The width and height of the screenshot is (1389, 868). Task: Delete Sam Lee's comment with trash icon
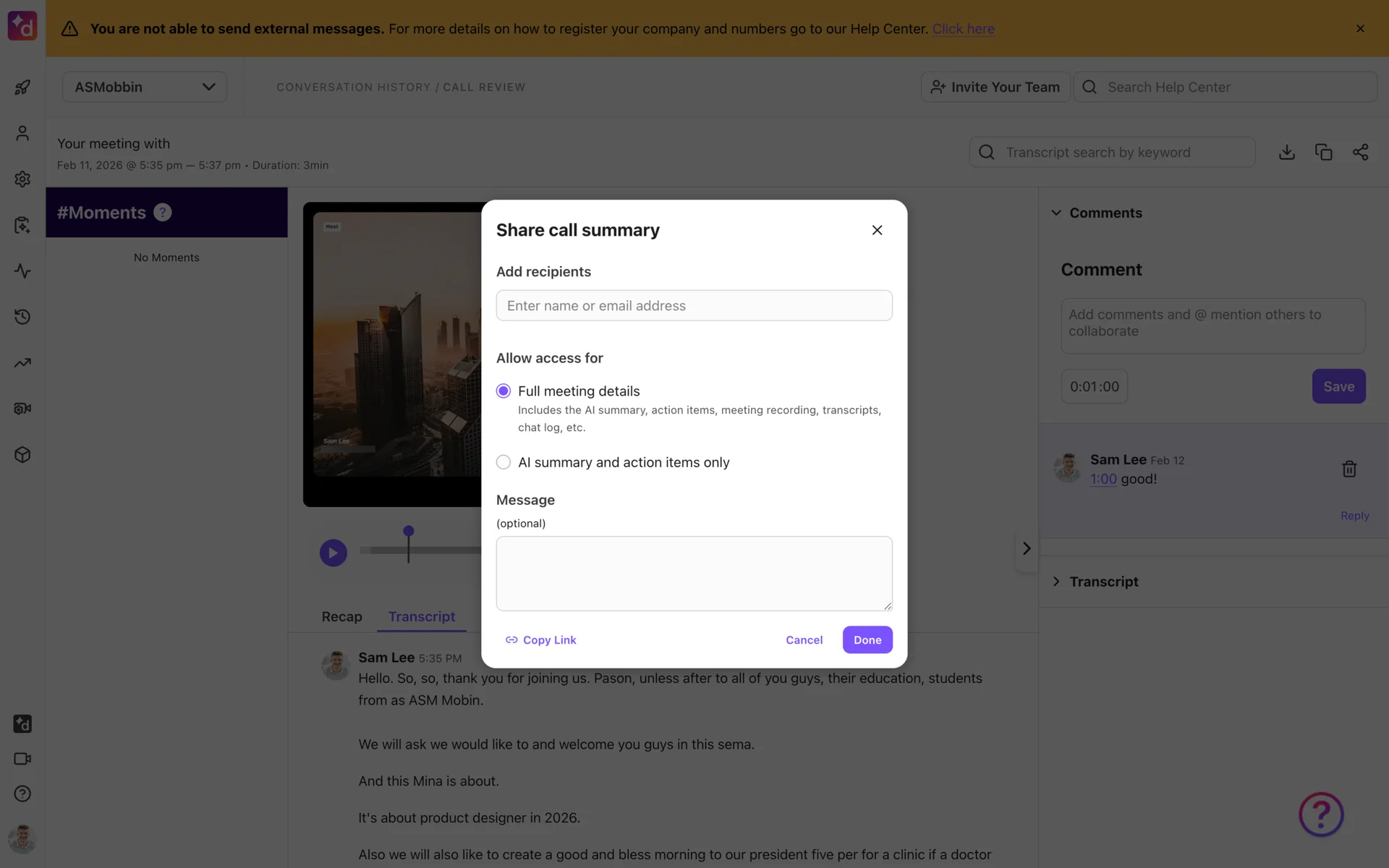(x=1348, y=469)
